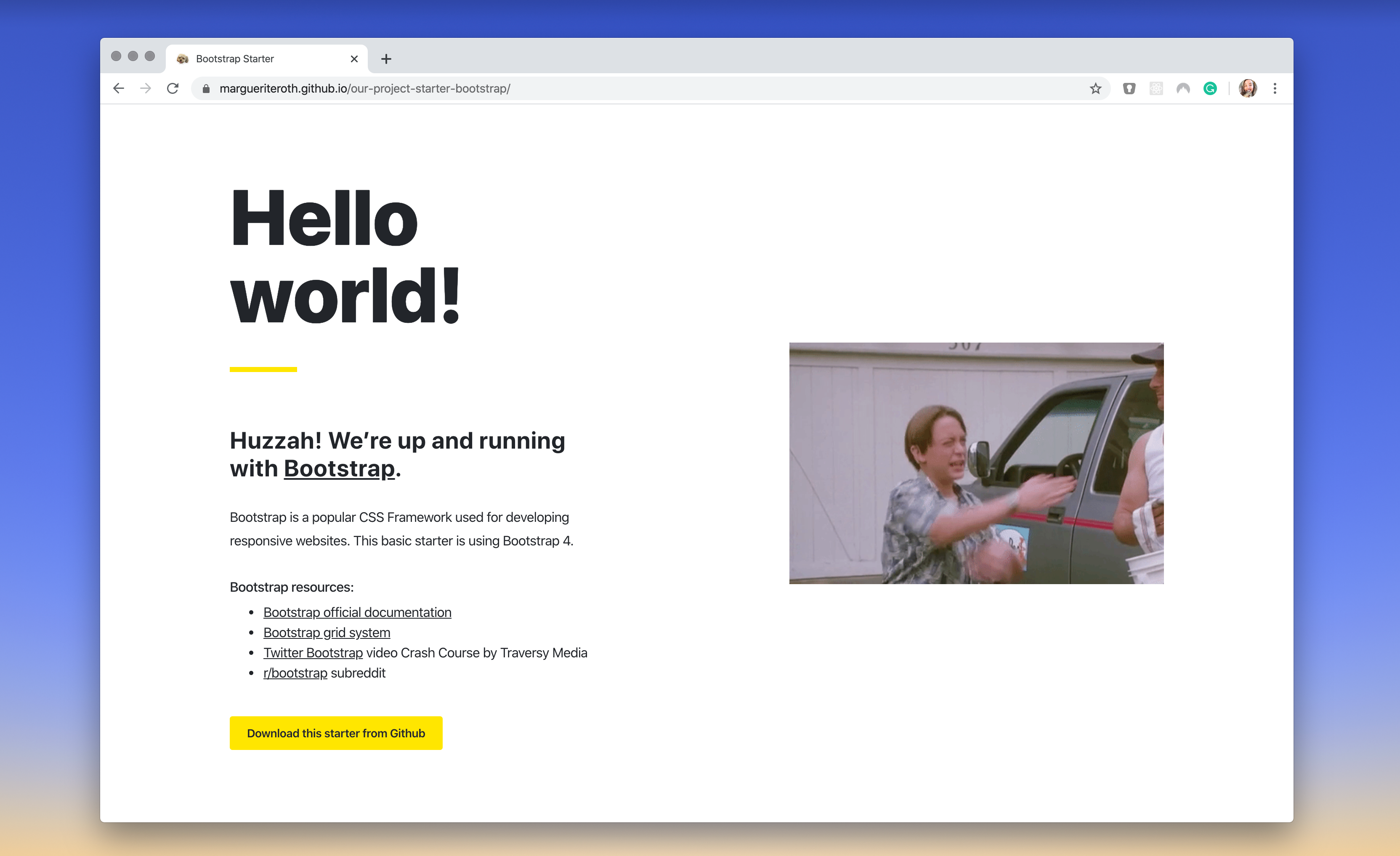
Task: Click the yellow macOS minimize circle
Action: point(133,56)
